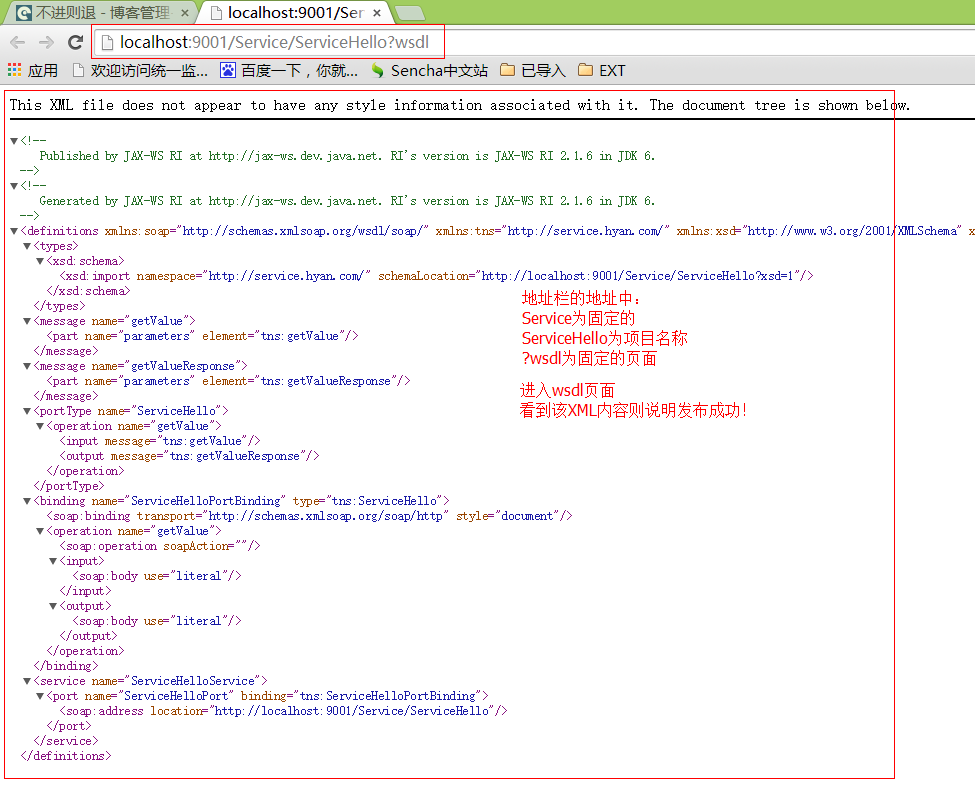
Task: Collapse the output element in binding
Action: pyautogui.click(x=53, y=606)
